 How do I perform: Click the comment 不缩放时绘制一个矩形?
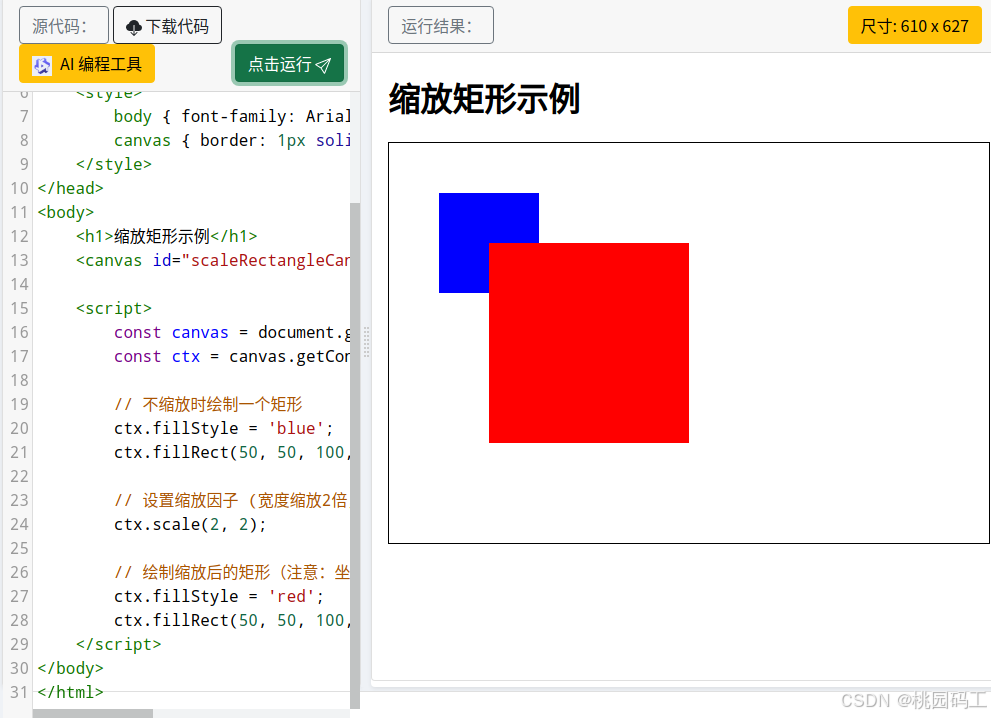(x=208, y=404)
